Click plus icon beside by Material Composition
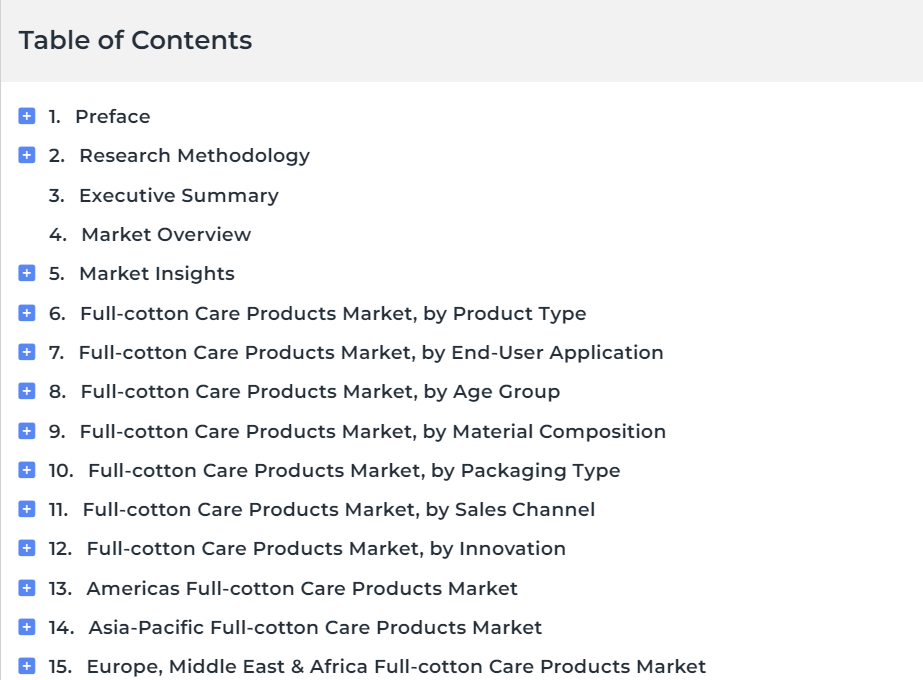Viewport: 923px width, 680px height. click(26, 431)
